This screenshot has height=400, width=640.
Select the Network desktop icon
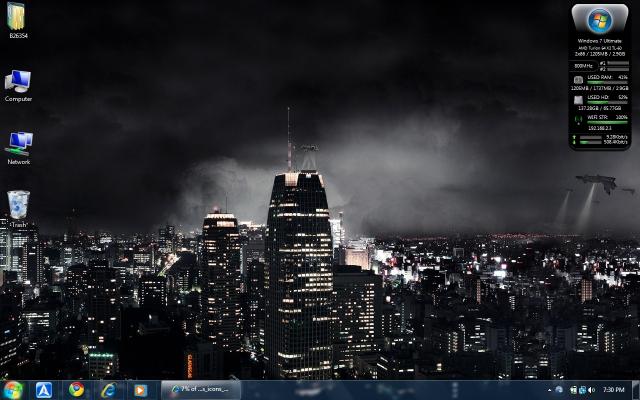click(19, 147)
